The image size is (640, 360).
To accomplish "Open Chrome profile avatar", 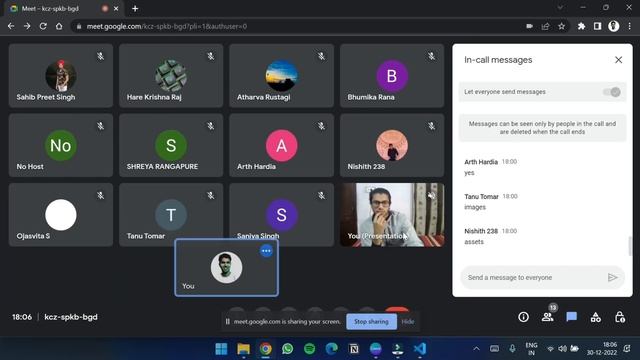I will (x=613, y=26).
